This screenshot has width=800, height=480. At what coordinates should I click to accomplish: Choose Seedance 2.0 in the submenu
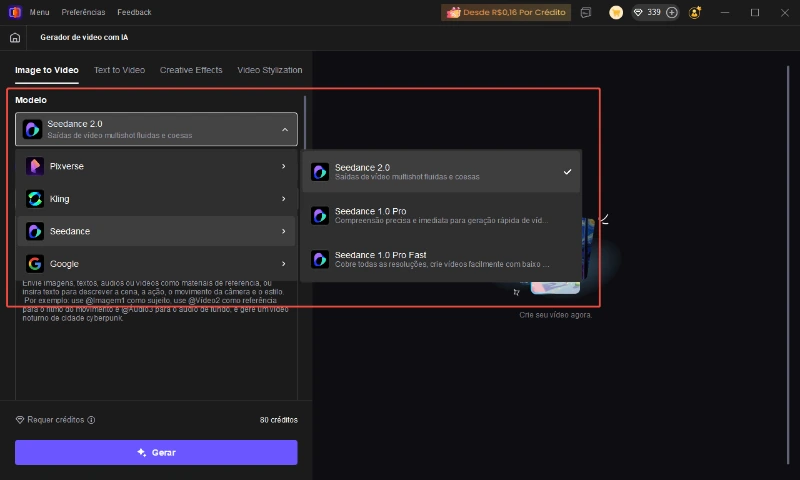pyautogui.click(x=441, y=172)
